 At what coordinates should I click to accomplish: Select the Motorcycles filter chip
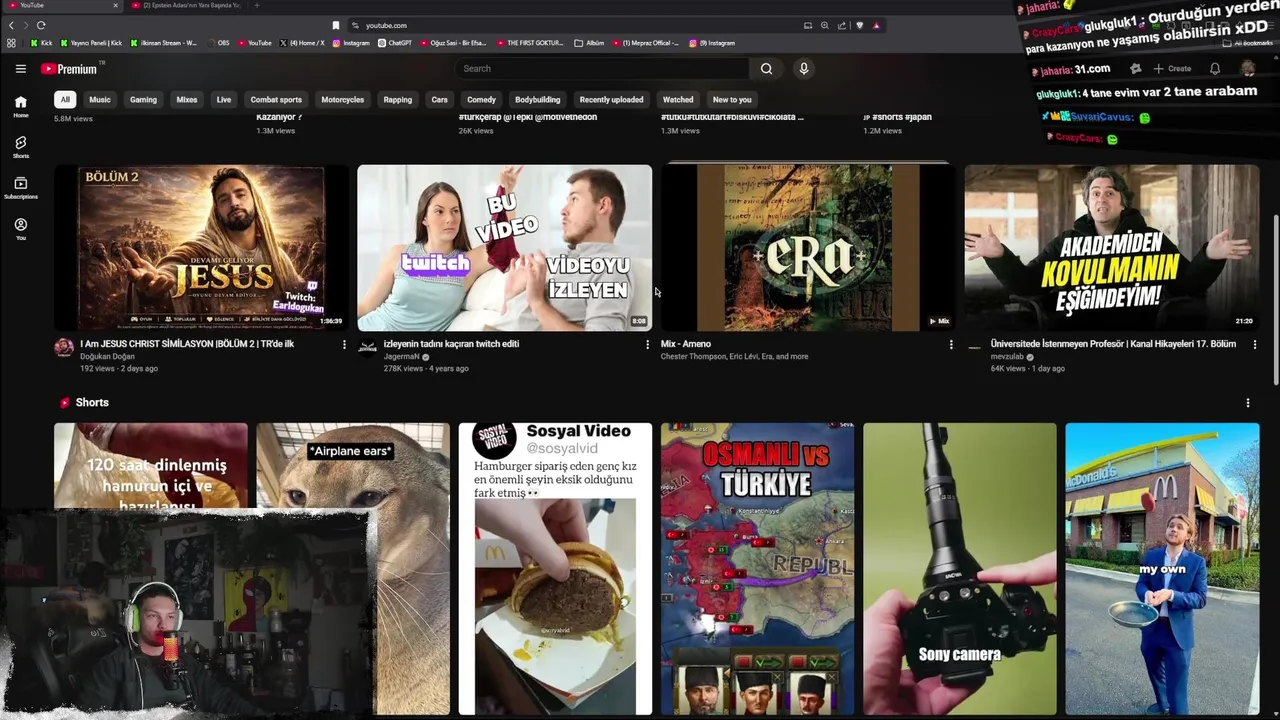click(343, 100)
